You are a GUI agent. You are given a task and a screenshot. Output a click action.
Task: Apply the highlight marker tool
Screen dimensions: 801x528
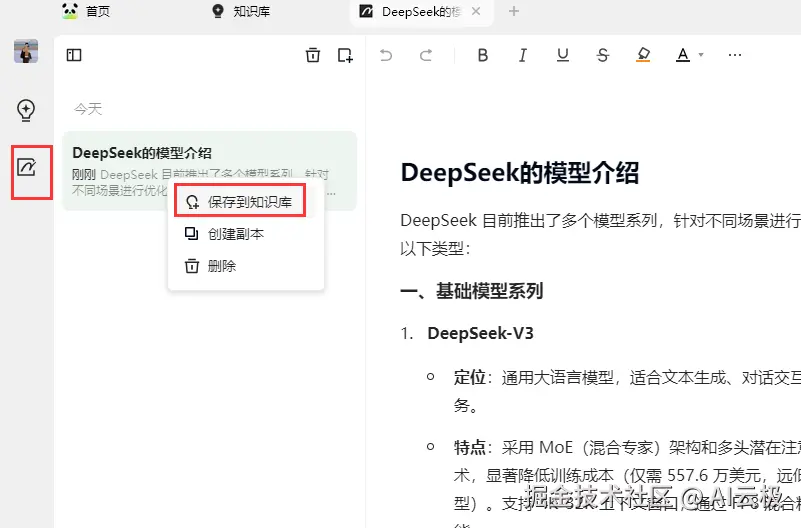(x=643, y=55)
